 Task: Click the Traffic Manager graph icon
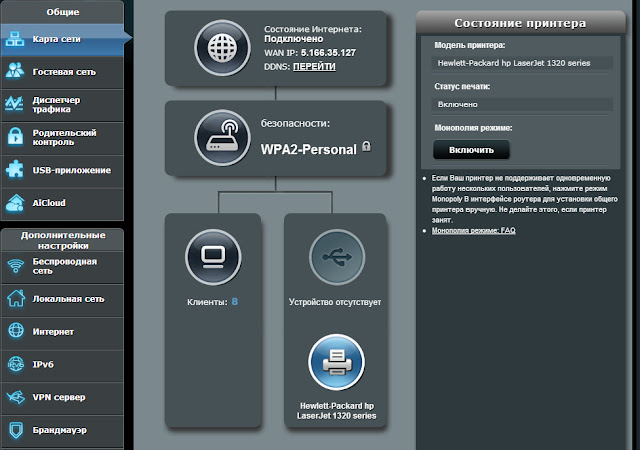(14, 103)
